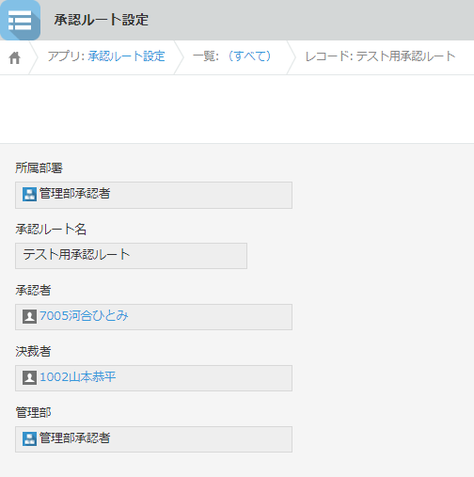The image size is (474, 477).
Task: Click the 所属部署 field label
Action: [x=39, y=168]
